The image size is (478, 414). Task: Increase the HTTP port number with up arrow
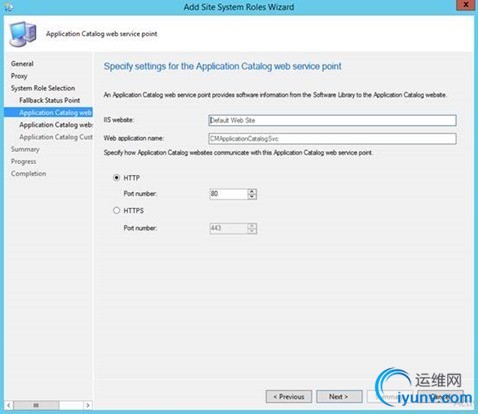(x=252, y=191)
